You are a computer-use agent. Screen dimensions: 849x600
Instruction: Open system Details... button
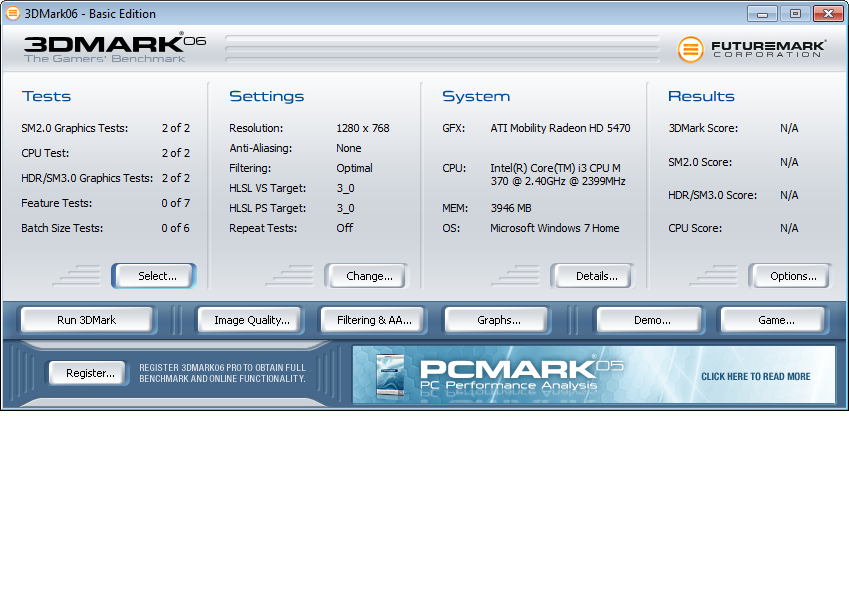pos(592,276)
